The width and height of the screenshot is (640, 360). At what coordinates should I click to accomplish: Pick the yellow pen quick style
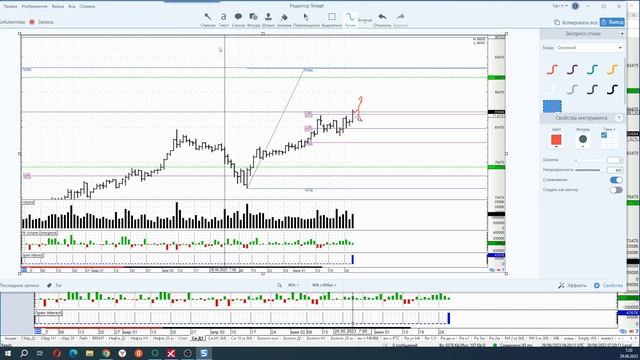coord(612,69)
